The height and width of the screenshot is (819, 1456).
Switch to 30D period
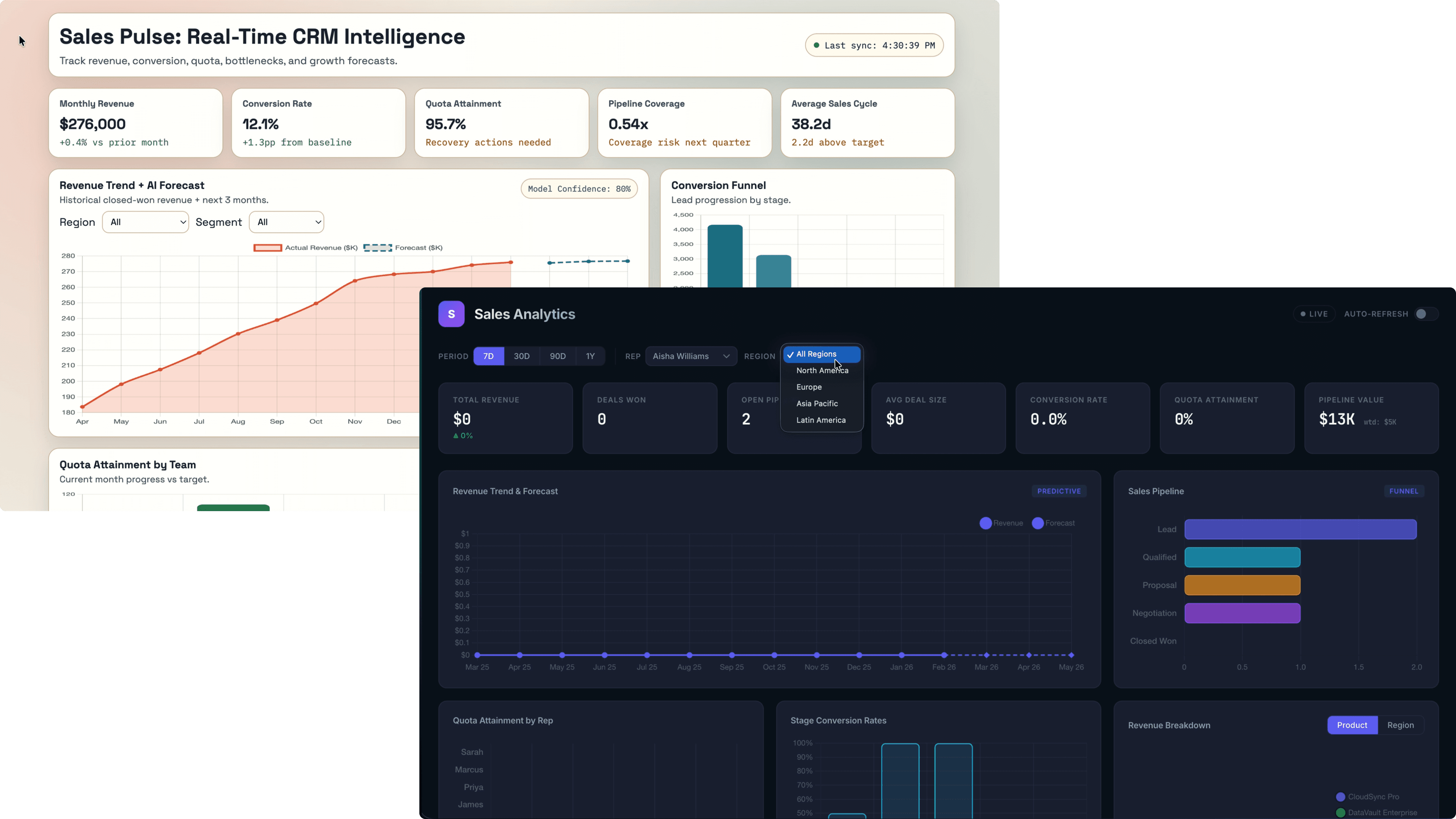(x=521, y=356)
